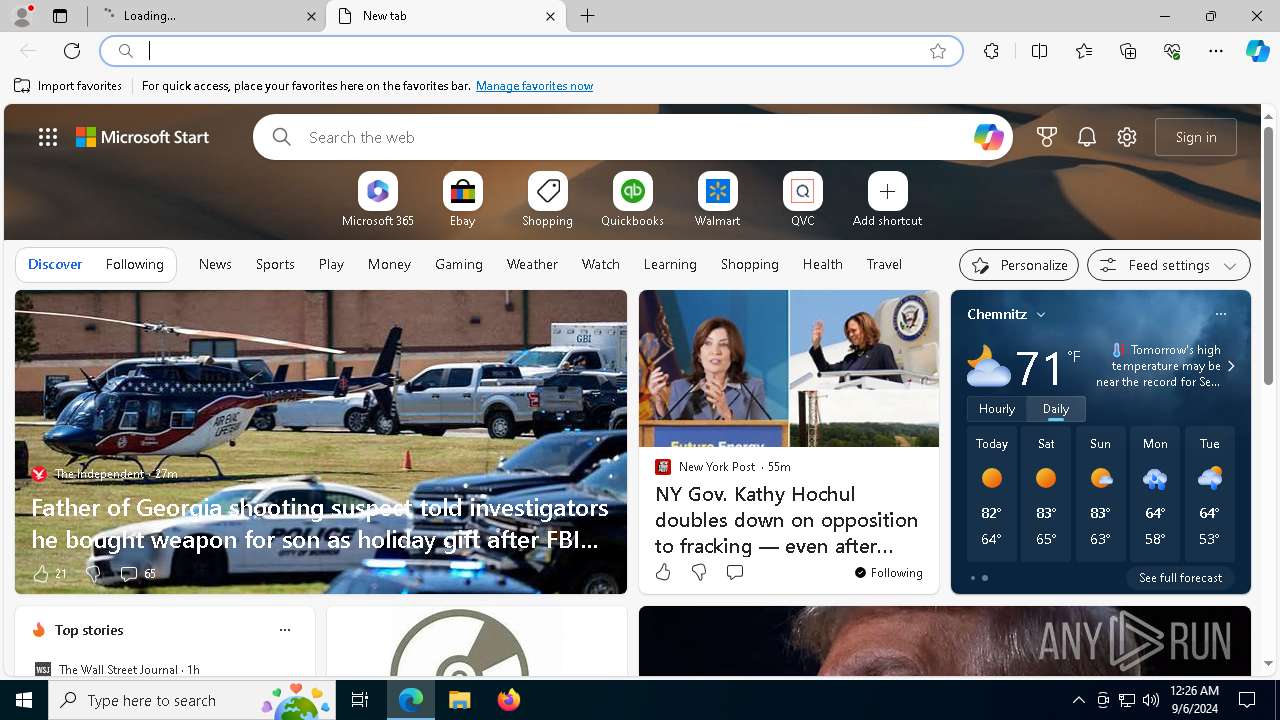Launch Firefox from the taskbar

click(x=509, y=700)
